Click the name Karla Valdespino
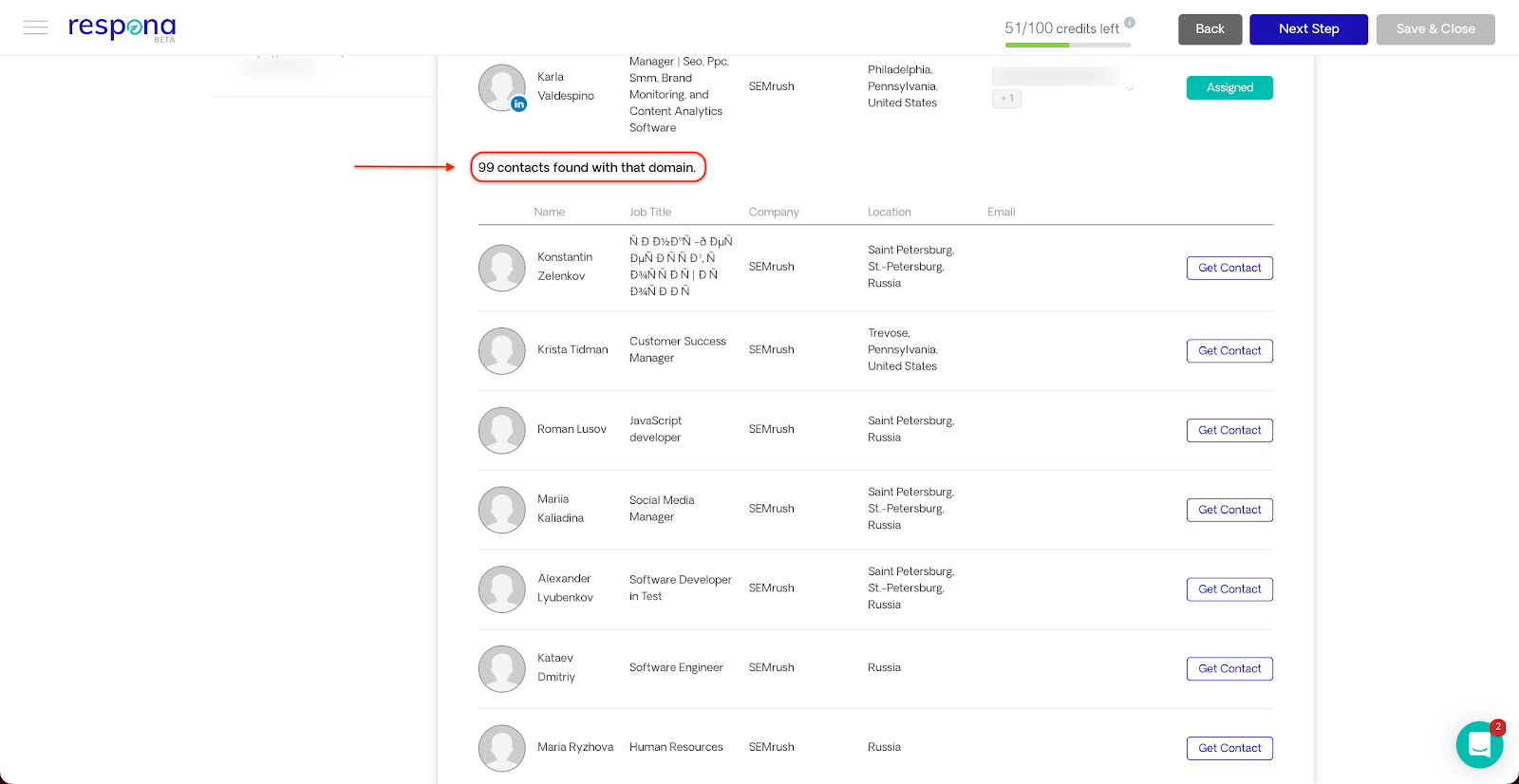The image size is (1519, 784). point(566,86)
